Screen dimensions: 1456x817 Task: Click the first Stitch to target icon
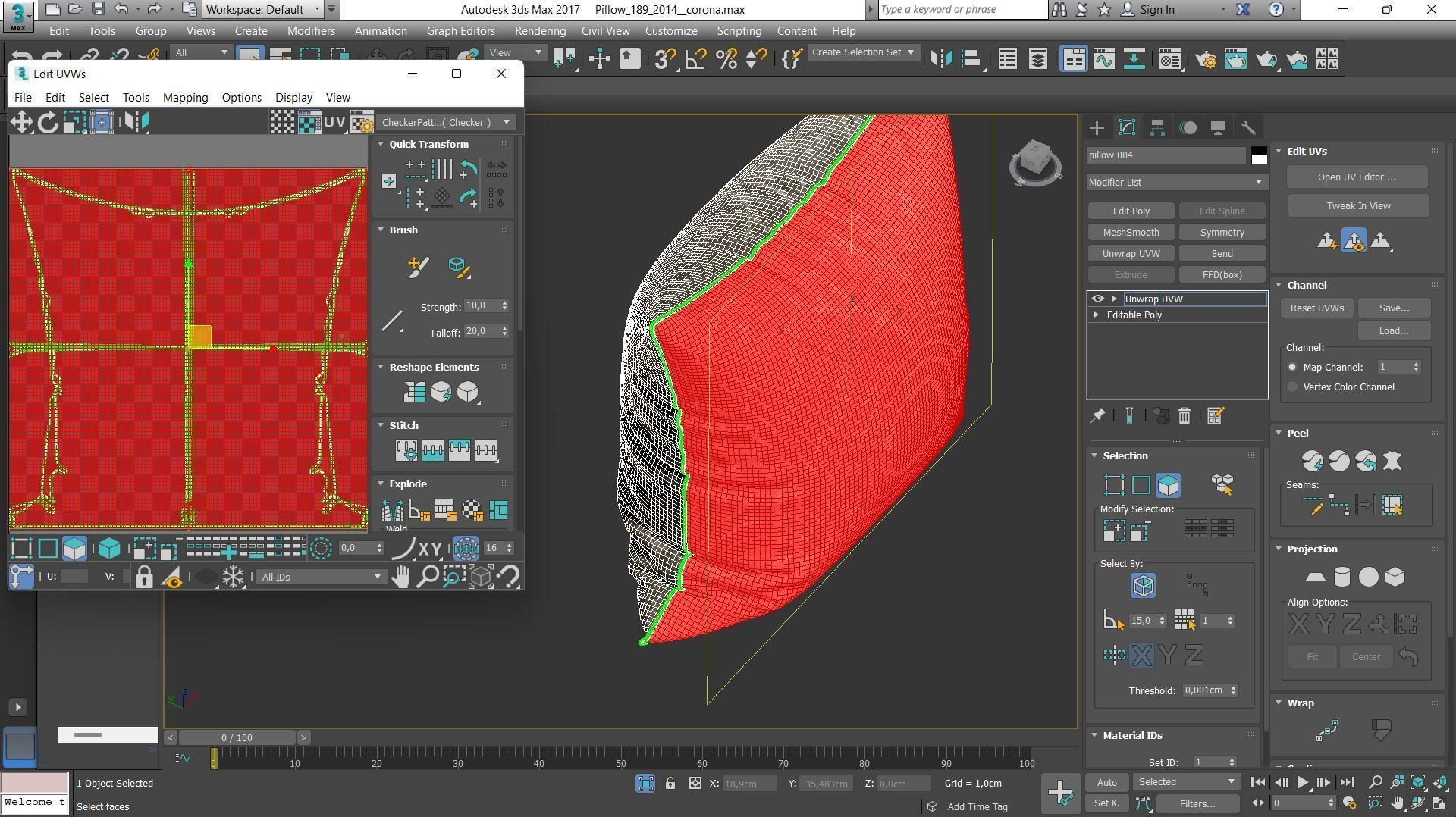[406, 450]
